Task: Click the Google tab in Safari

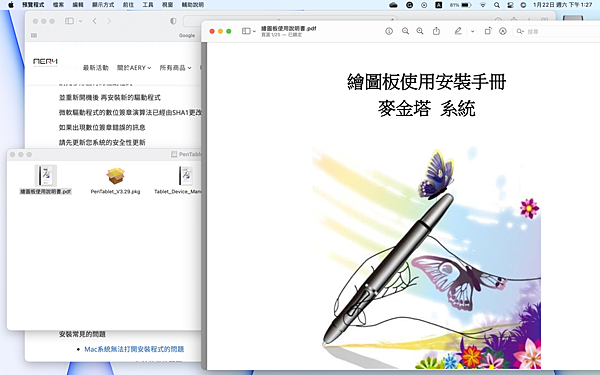Action: (x=187, y=35)
